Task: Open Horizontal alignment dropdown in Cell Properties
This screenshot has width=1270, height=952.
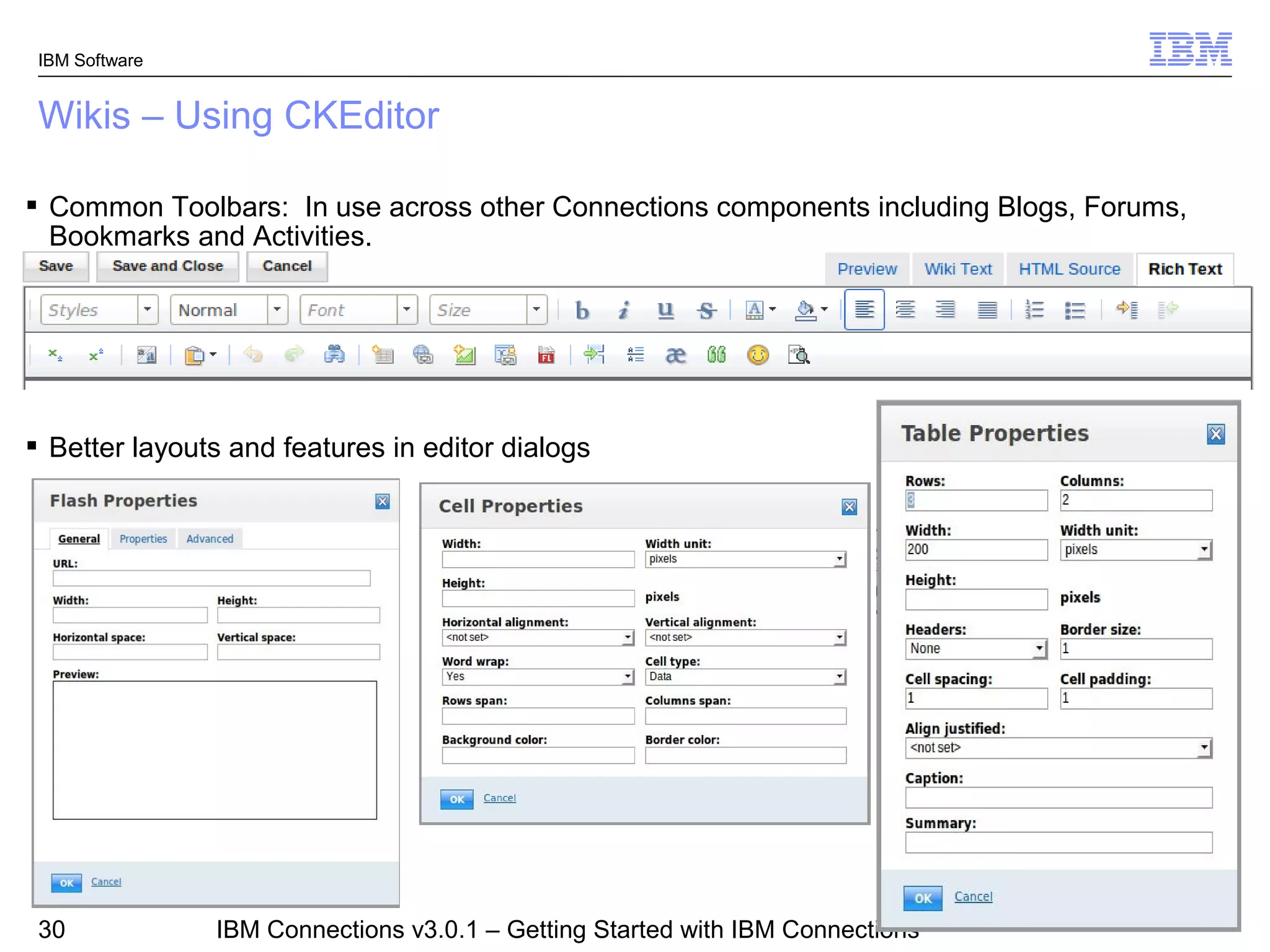Action: coord(538,638)
